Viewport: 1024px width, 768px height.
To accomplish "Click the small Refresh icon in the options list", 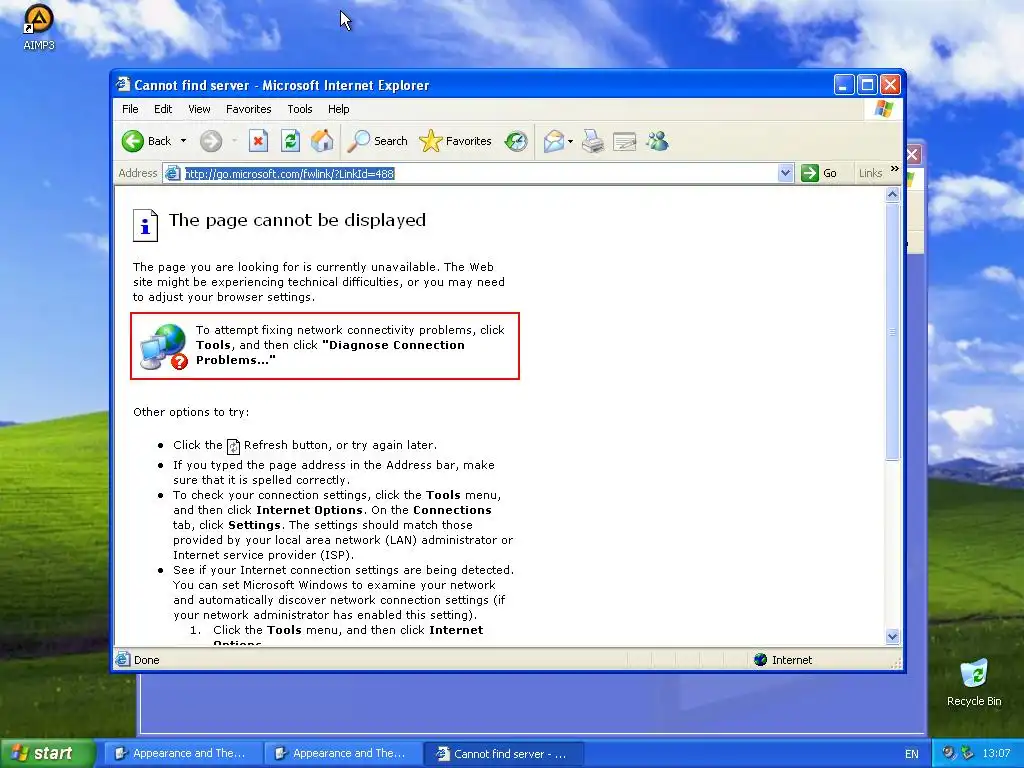I will 233,446.
